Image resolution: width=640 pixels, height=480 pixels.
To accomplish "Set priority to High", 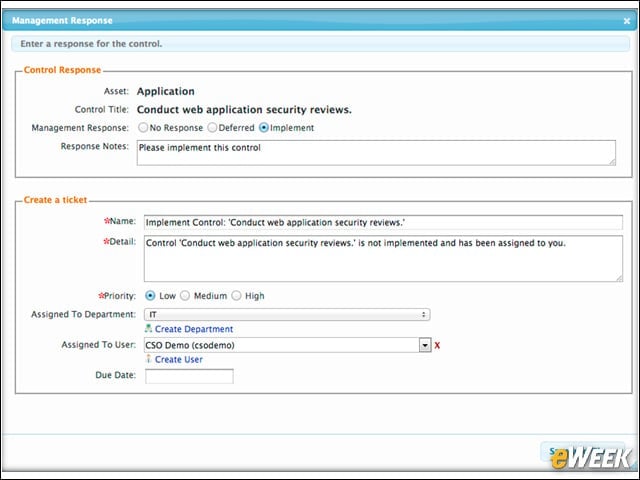I will 236,296.
